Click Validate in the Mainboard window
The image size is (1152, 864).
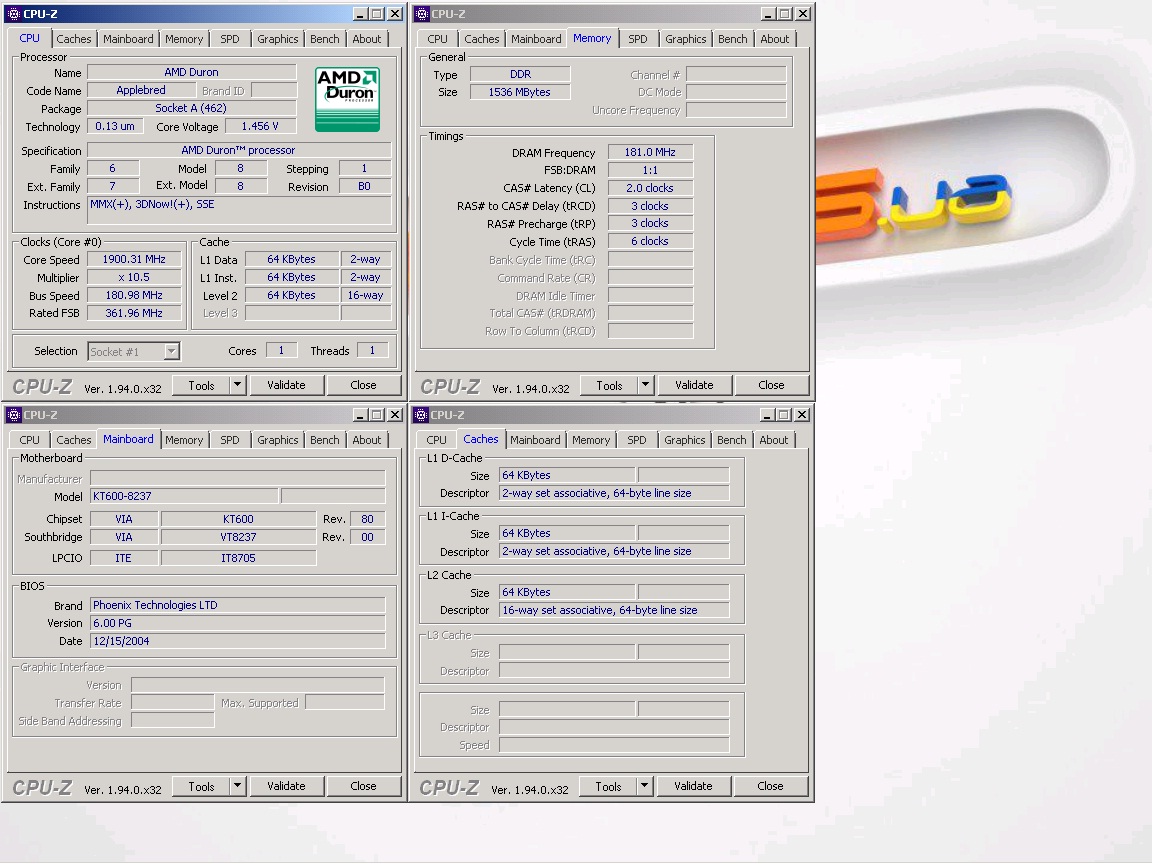(x=286, y=786)
